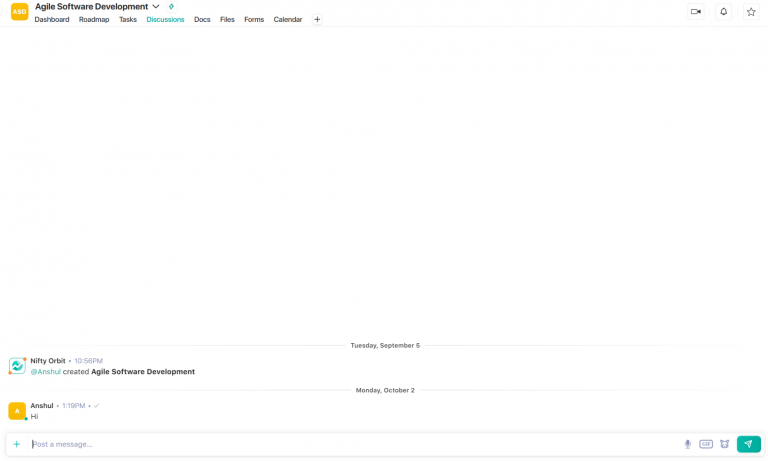Go to the Tasks tab
The height and width of the screenshot is (461, 768).
point(128,19)
